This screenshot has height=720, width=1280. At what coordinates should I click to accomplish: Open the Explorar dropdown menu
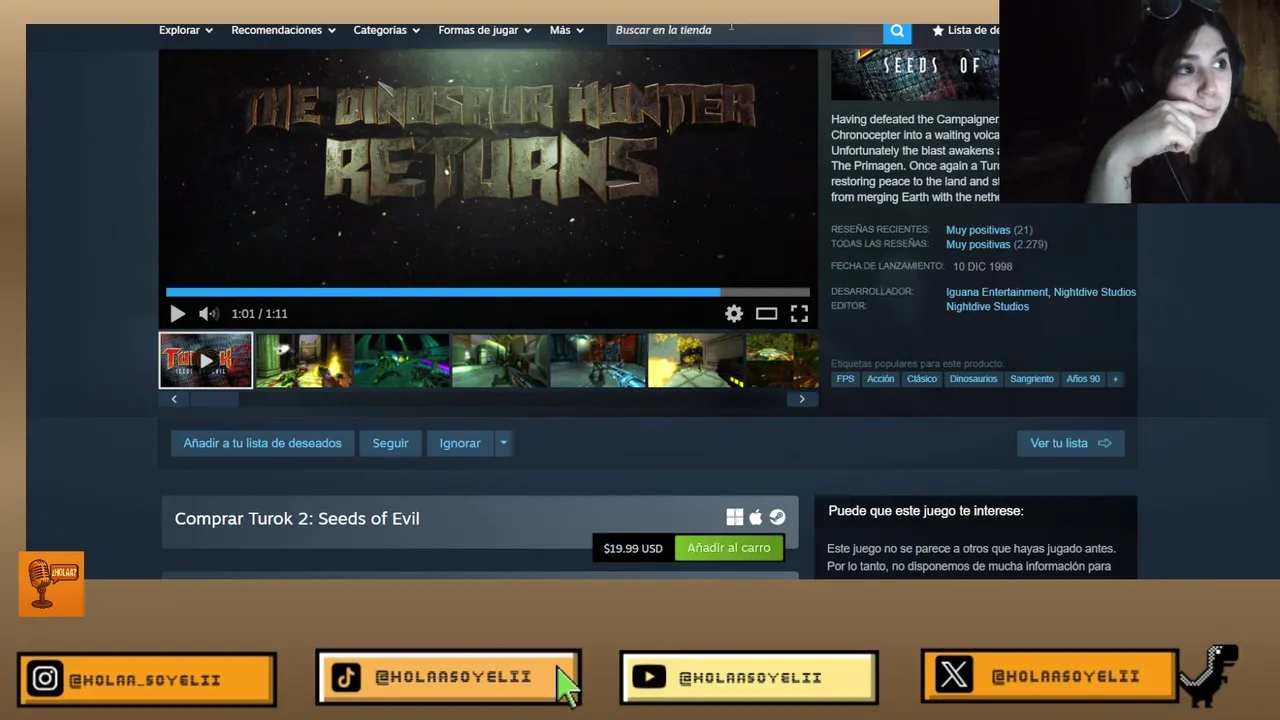click(186, 30)
